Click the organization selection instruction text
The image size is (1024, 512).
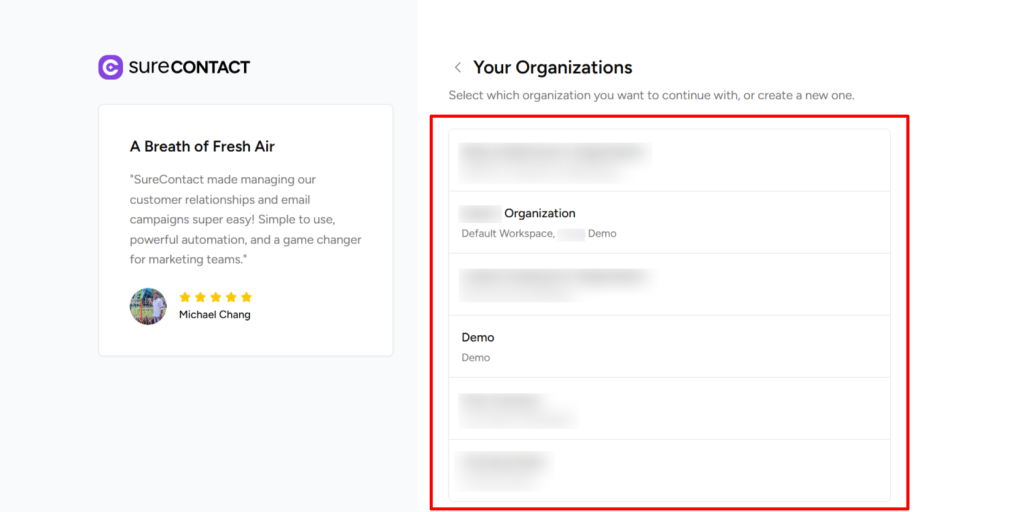tap(651, 95)
